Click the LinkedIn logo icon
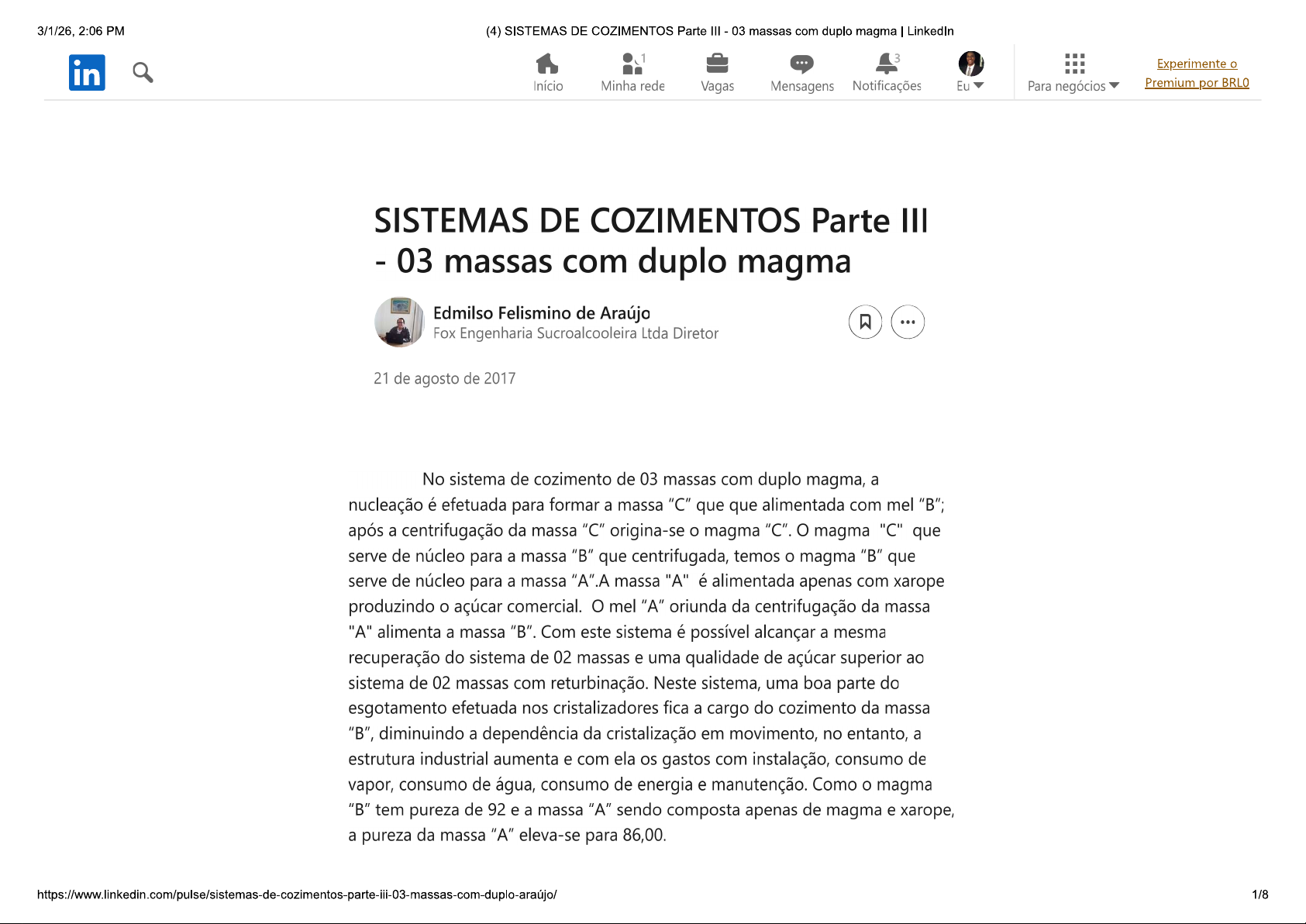The width and height of the screenshot is (1306, 924). click(x=87, y=73)
